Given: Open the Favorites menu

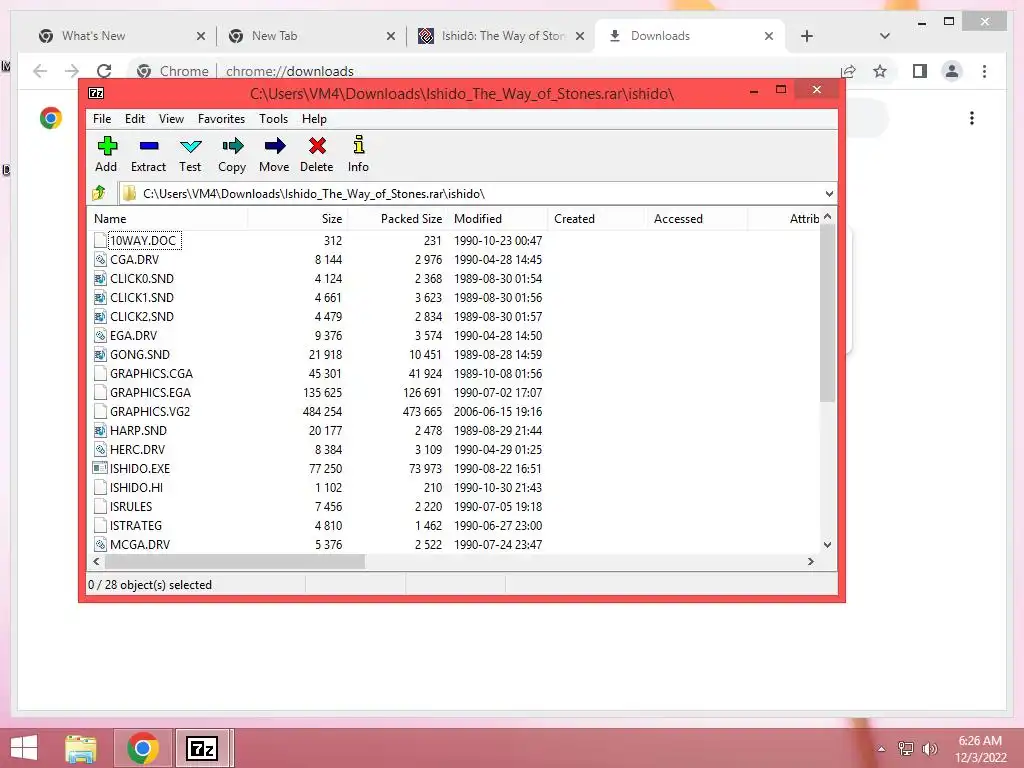Looking at the screenshot, I should click(x=221, y=119).
